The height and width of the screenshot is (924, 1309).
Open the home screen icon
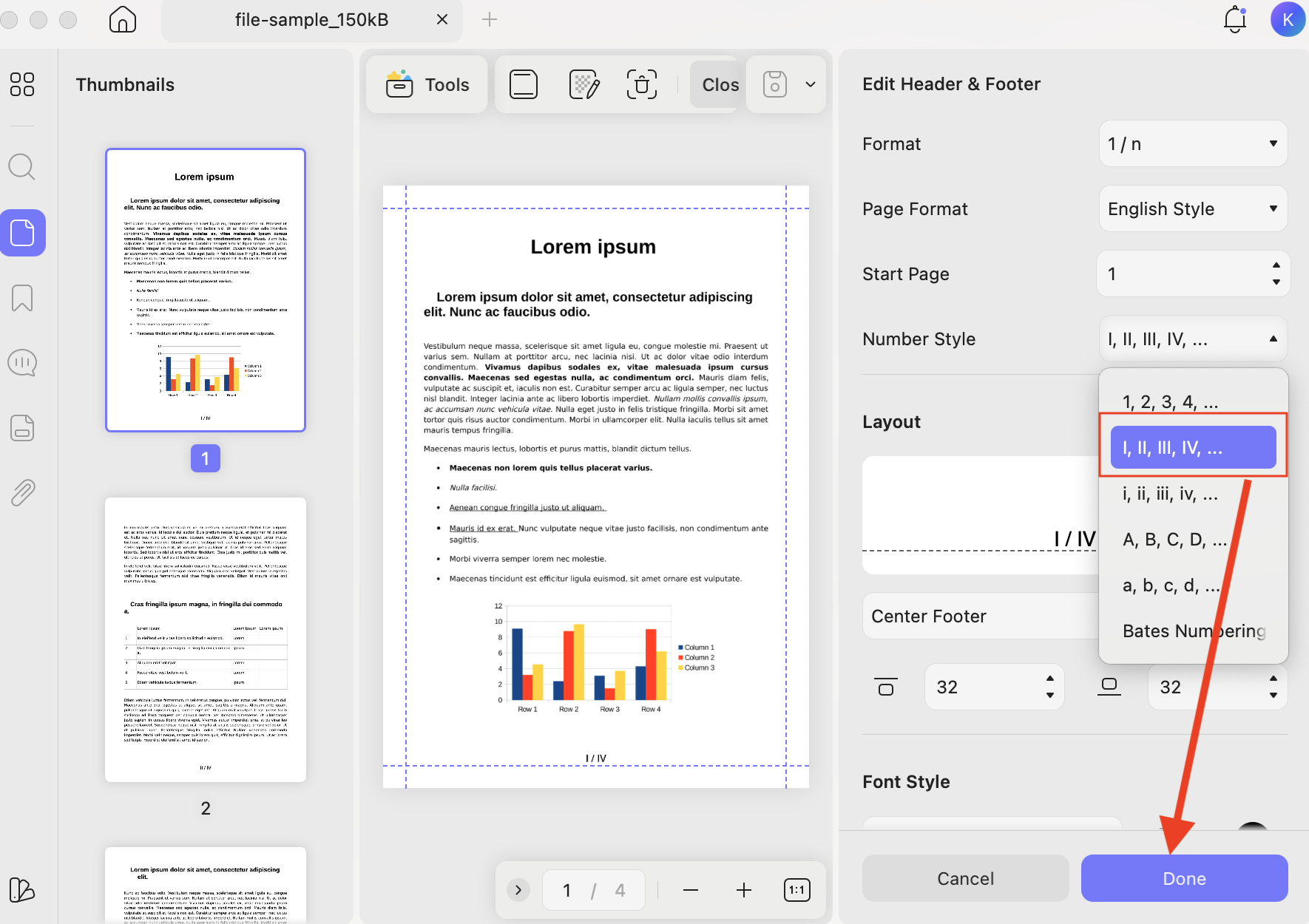[123, 20]
